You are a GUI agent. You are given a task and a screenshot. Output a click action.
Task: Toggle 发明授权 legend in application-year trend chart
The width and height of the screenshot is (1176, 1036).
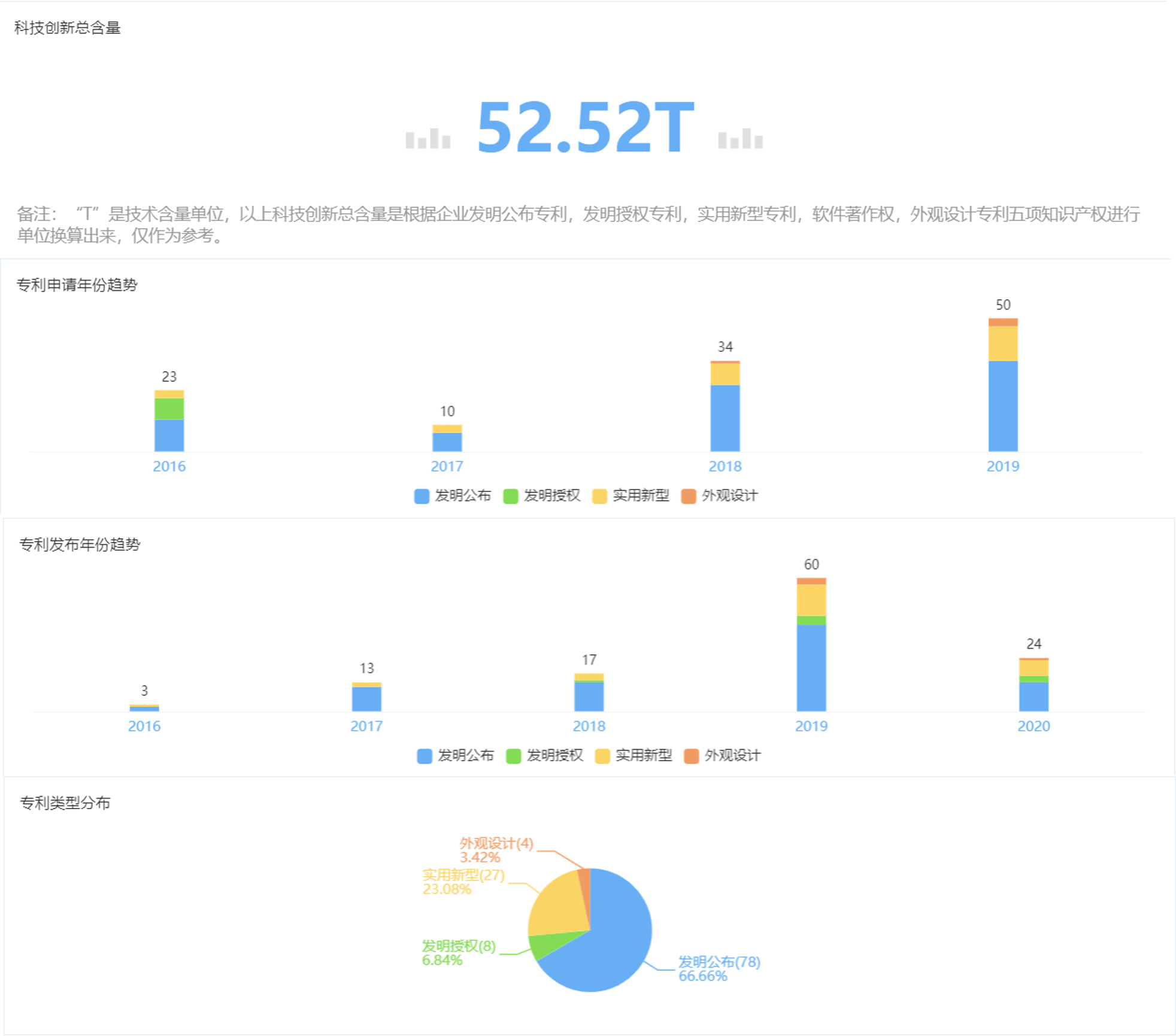[x=542, y=496]
